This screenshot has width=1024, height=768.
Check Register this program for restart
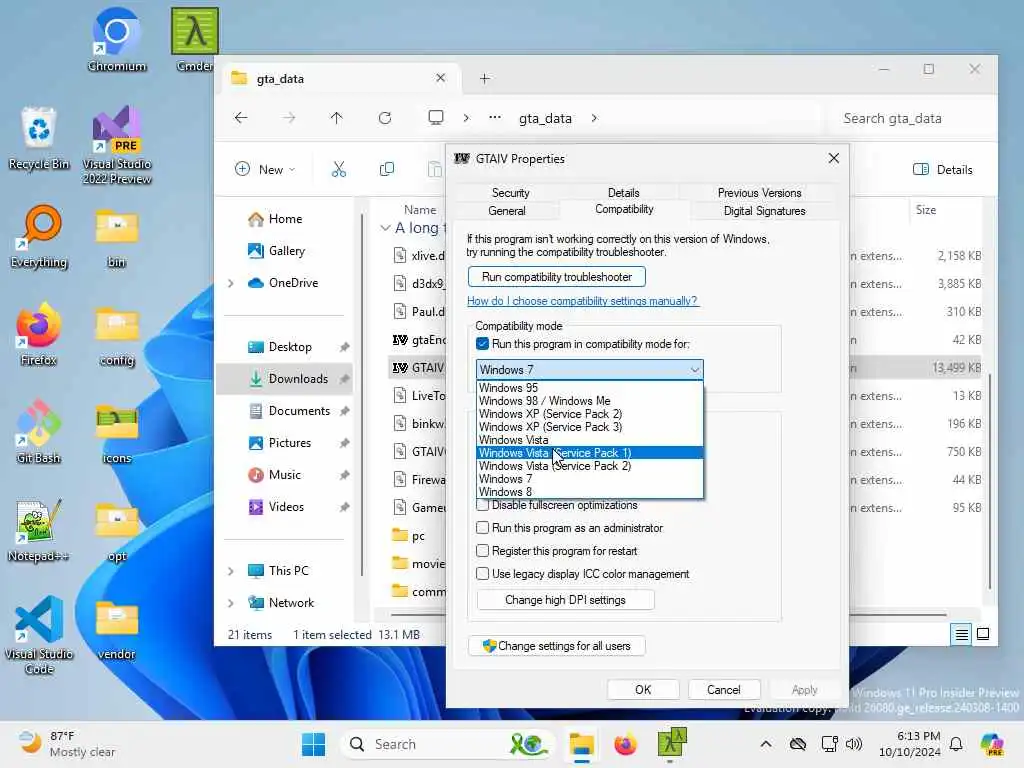pos(482,551)
